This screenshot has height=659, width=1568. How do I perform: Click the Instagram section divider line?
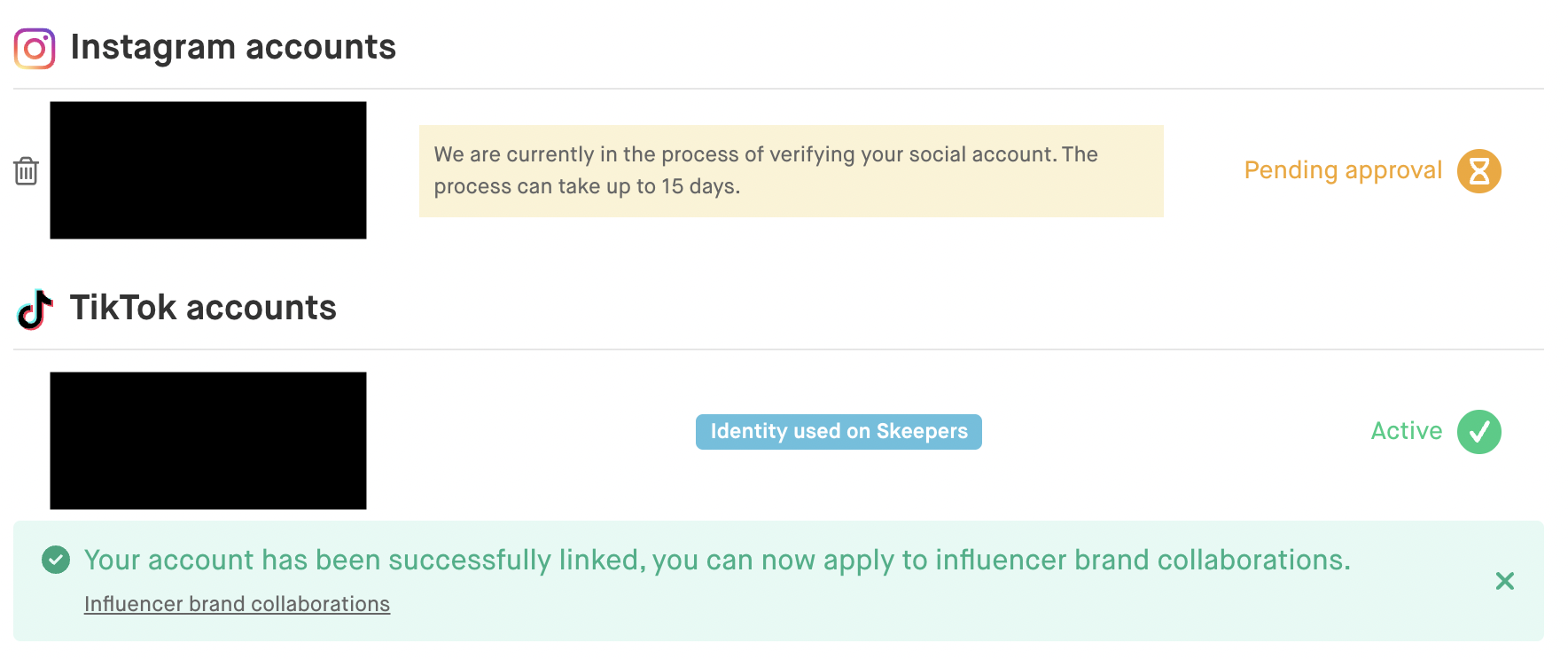pyautogui.click(x=778, y=89)
